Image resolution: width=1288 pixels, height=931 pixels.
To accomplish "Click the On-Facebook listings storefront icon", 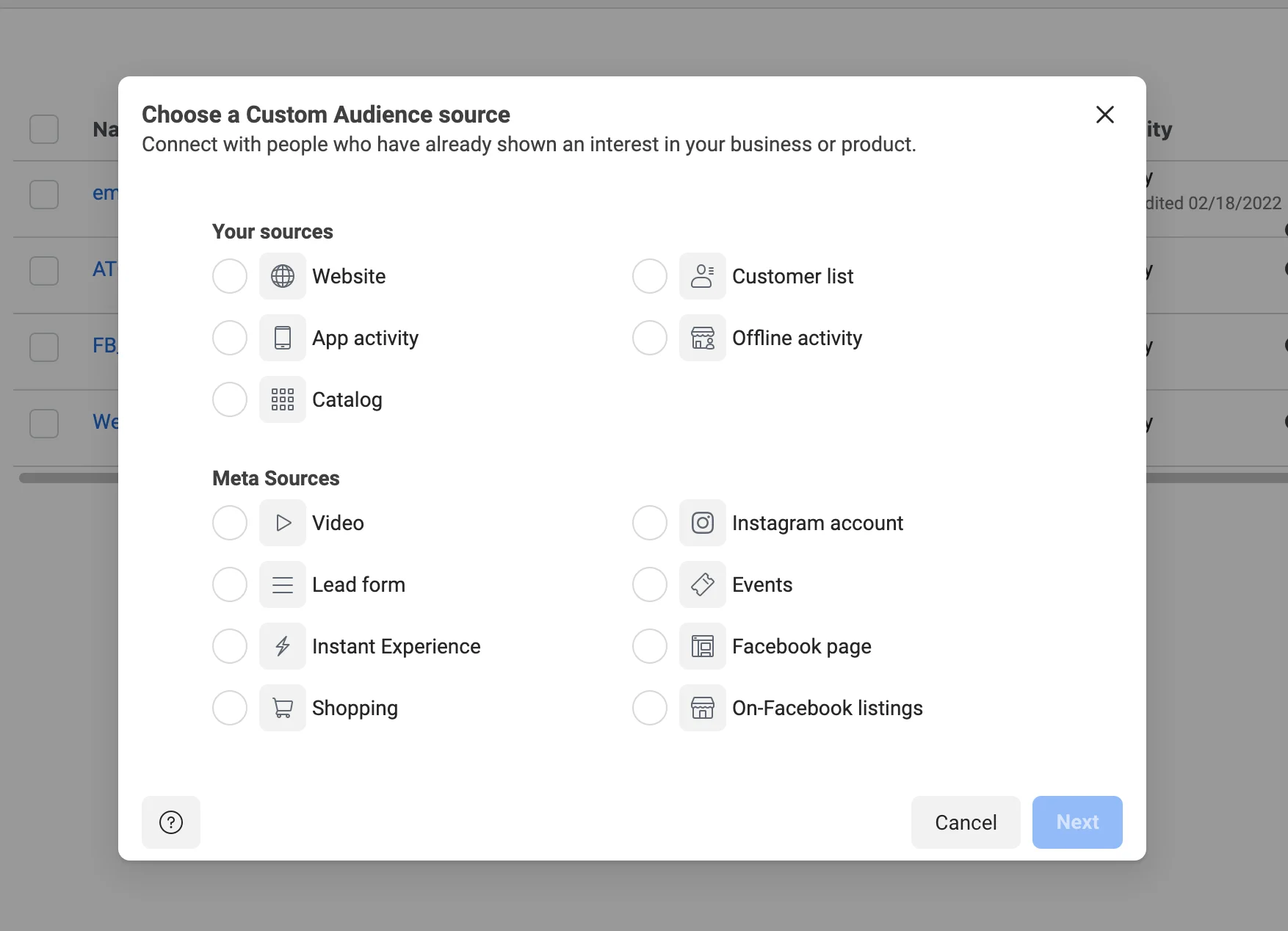I will pos(703,708).
